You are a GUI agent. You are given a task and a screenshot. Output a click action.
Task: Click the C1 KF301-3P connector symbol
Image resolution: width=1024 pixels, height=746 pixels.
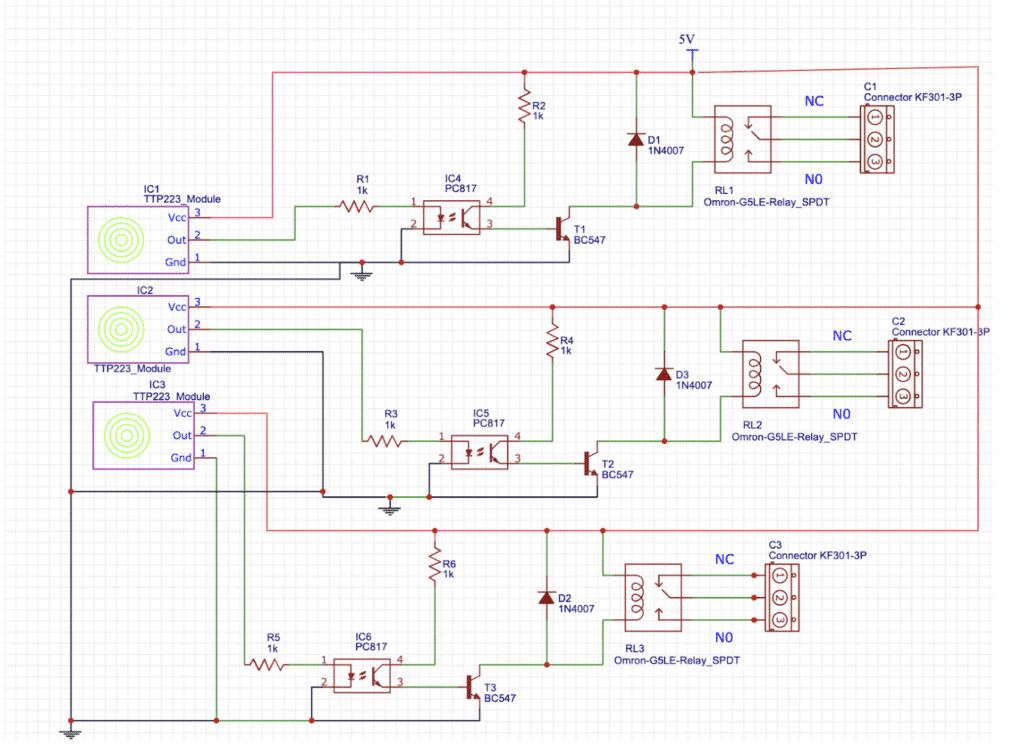tap(875, 139)
